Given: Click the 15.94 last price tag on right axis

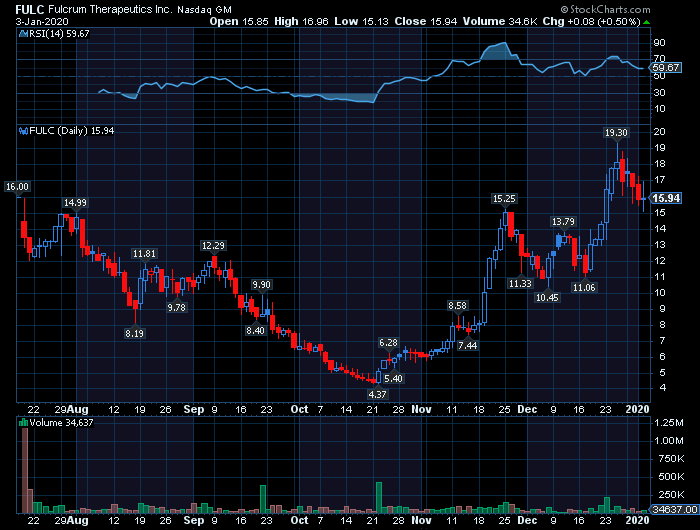Looking at the screenshot, I should pos(666,198).
